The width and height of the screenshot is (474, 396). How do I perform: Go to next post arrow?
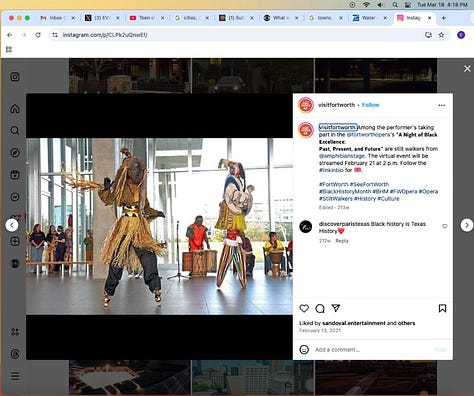pos(467,225)
